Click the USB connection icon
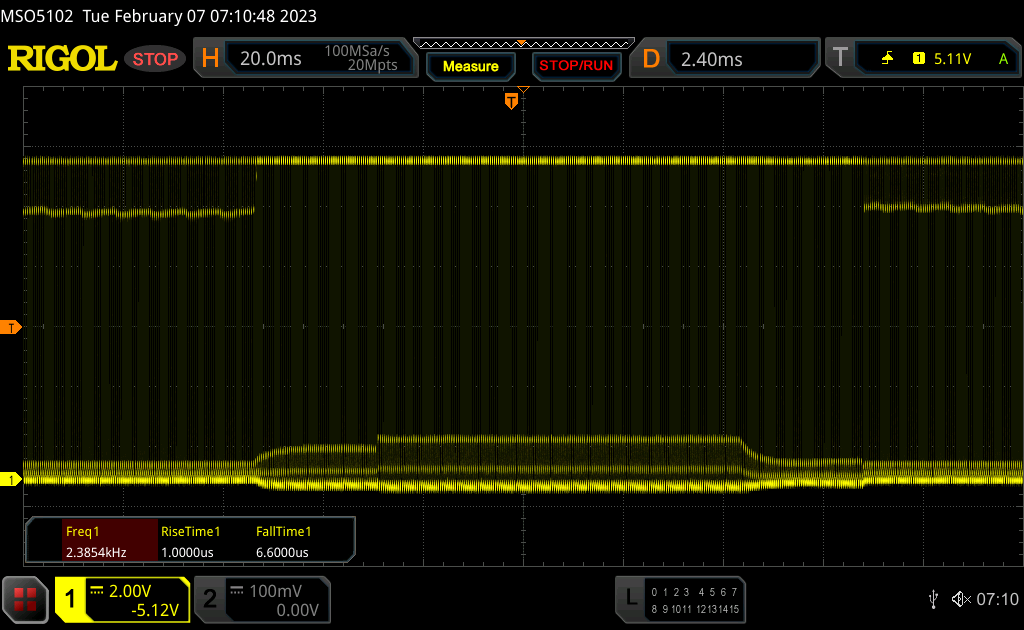The height and width of the screenshot is (630, 1024). pyautogui.click(x=933, y=599)
